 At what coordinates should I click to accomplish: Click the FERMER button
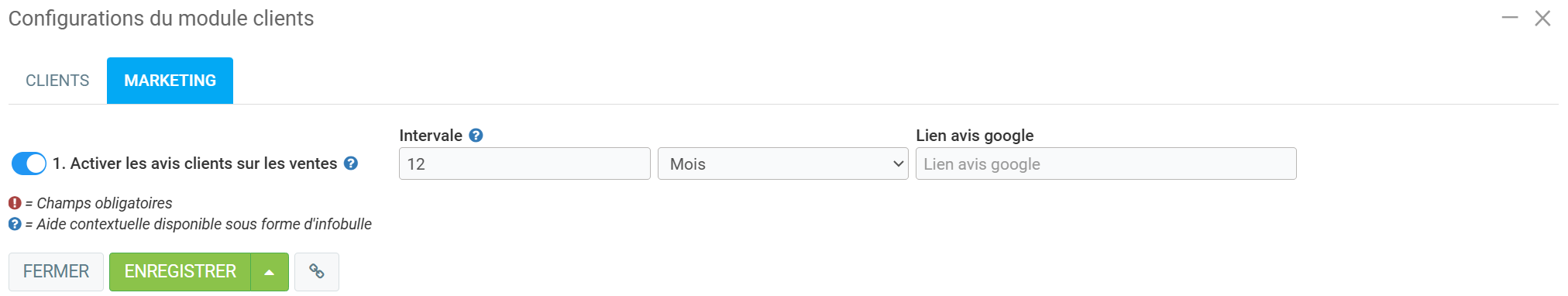(x=56, y=272)
